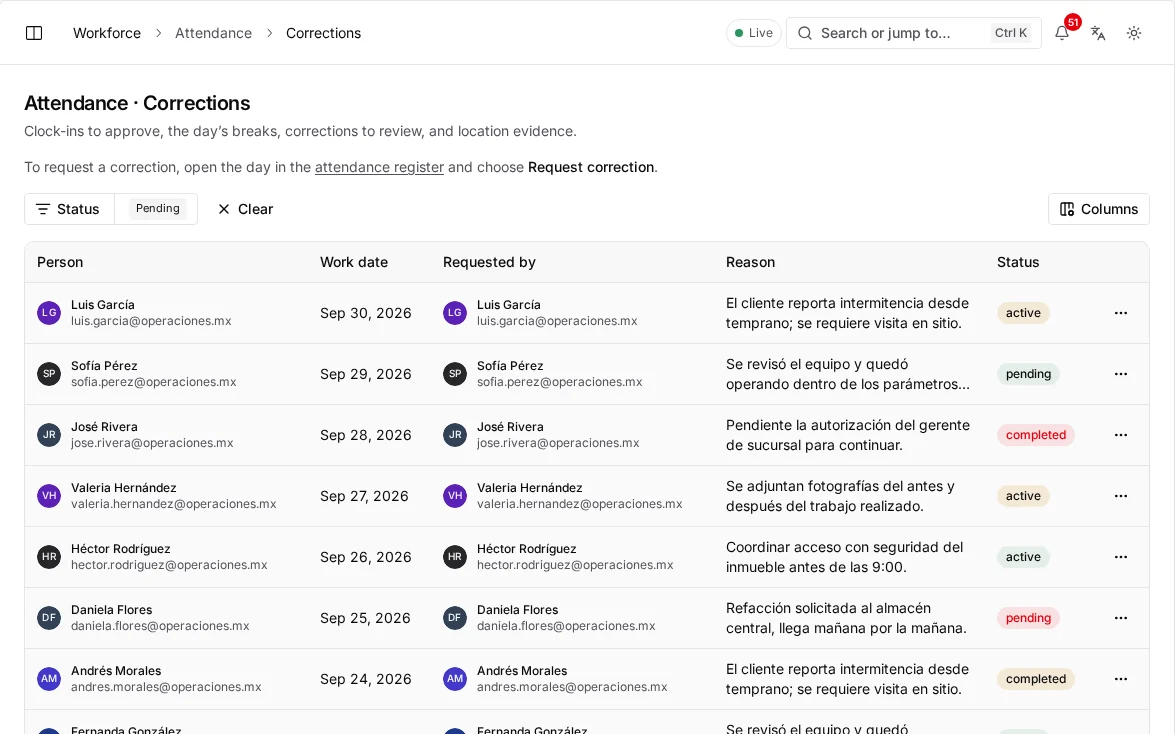Open row actions for Andrés Morales
The height and width of the screenshot is (734, 1175).
point(1120,679)
